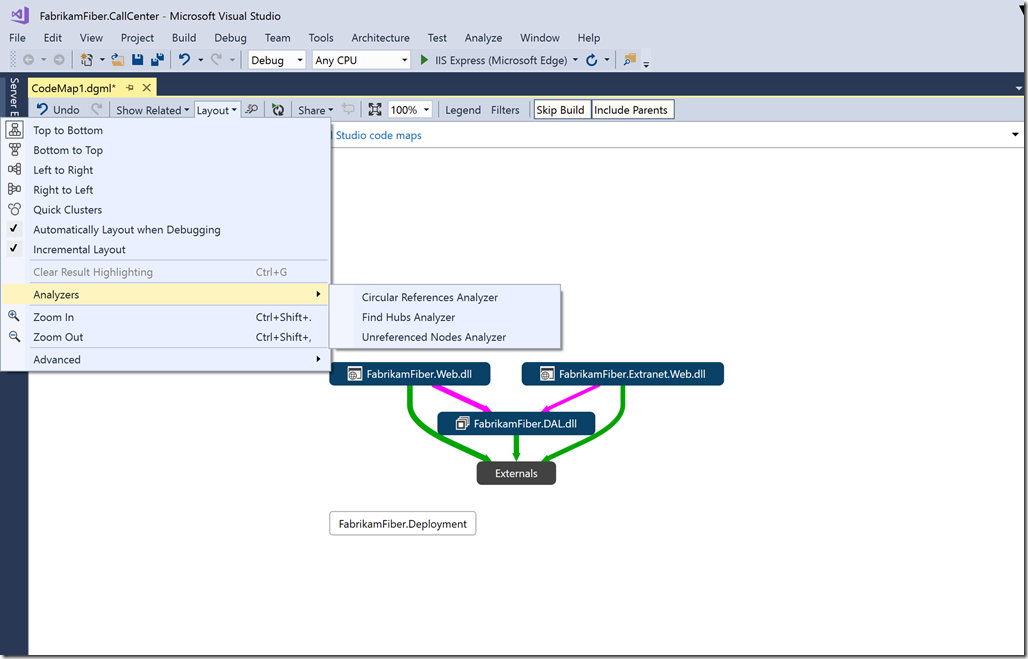The image size is (1028, 659).
Task: Click the Find in Files icon
Action: point(629,60)
